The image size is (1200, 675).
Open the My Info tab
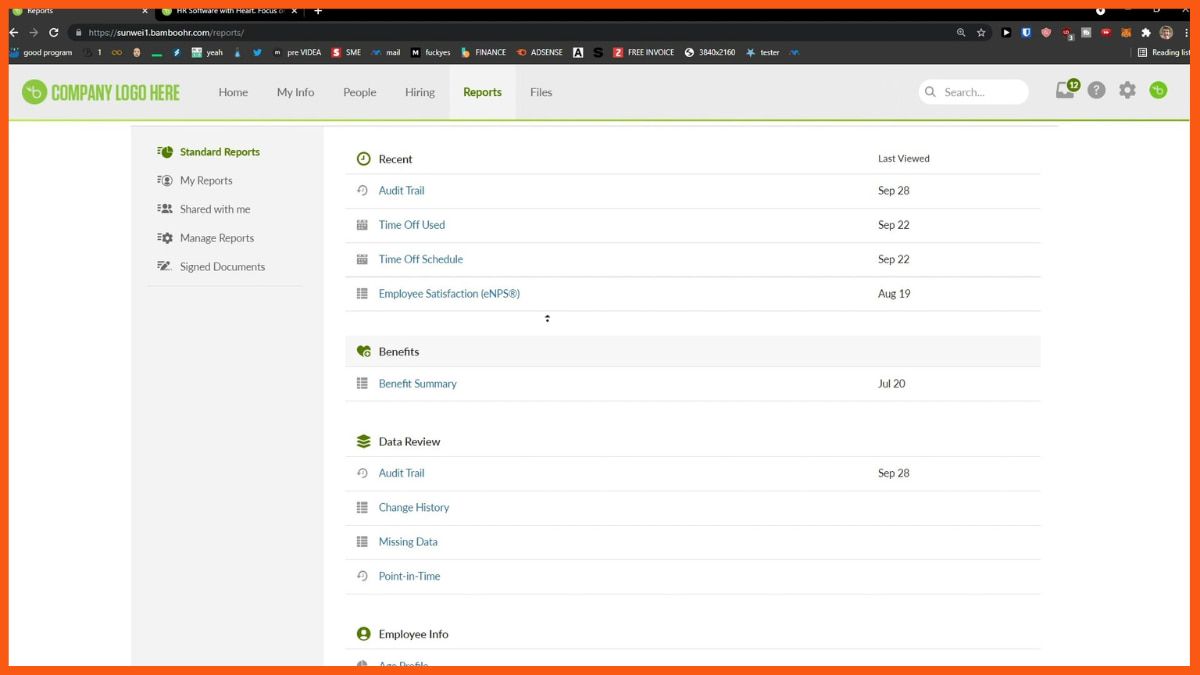(295, 92)
